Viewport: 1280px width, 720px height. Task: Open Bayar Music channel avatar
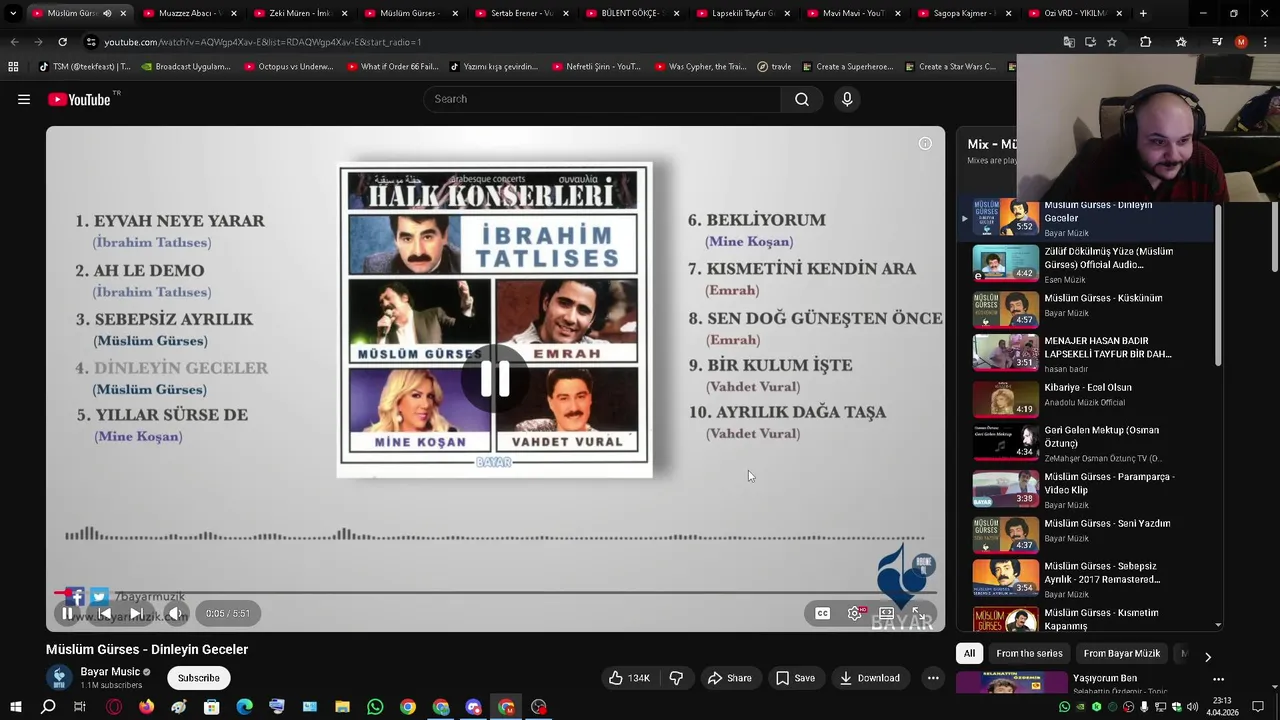coord(60,678)
